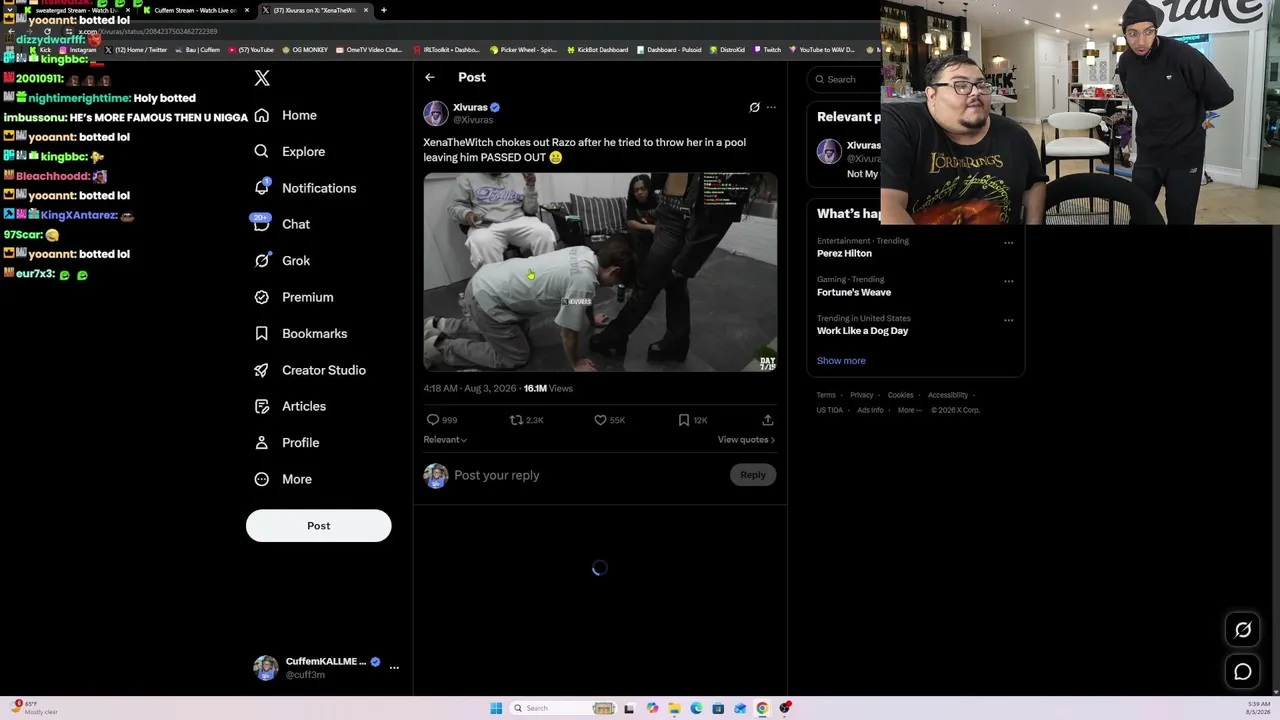The width and height of the screenshot is (1280, 720).
Task: Open Work Like a Dog Day trend
Action: click(863, 331)
